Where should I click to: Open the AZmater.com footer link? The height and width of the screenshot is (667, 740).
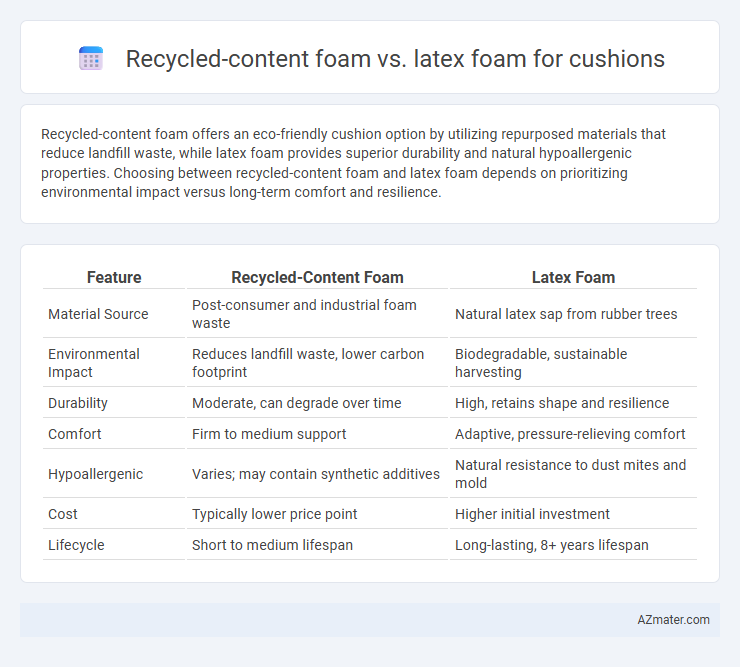coord(673,620)
